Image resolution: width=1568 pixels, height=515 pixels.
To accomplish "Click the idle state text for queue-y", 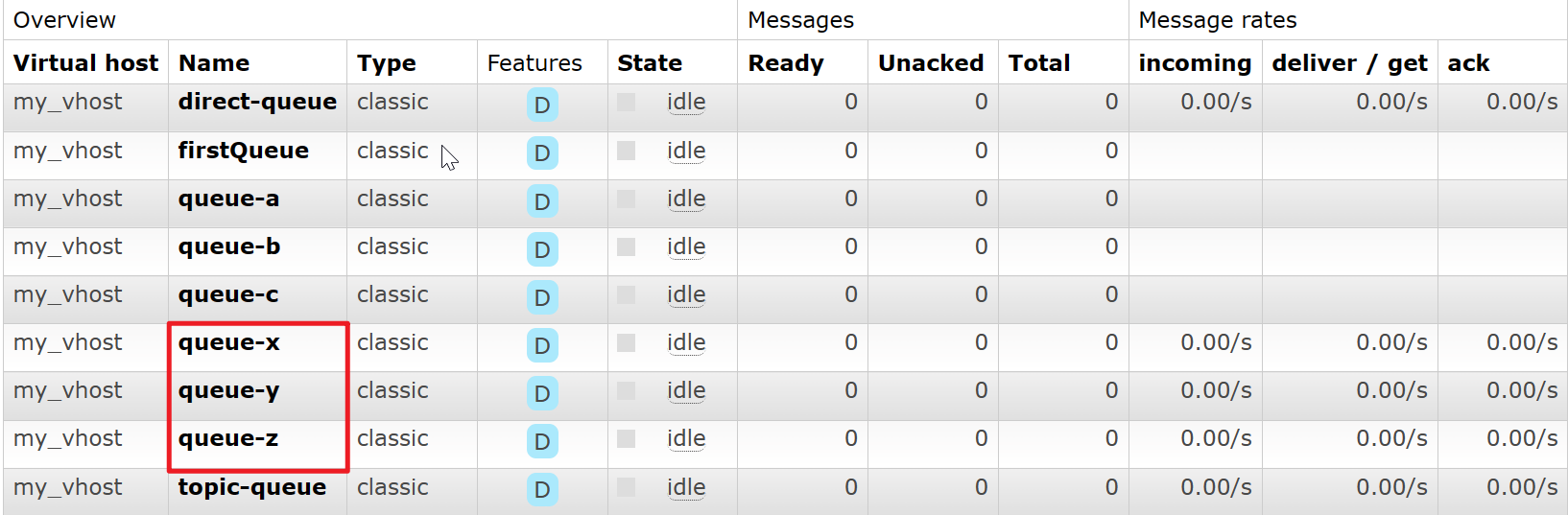I will [686, 391].
